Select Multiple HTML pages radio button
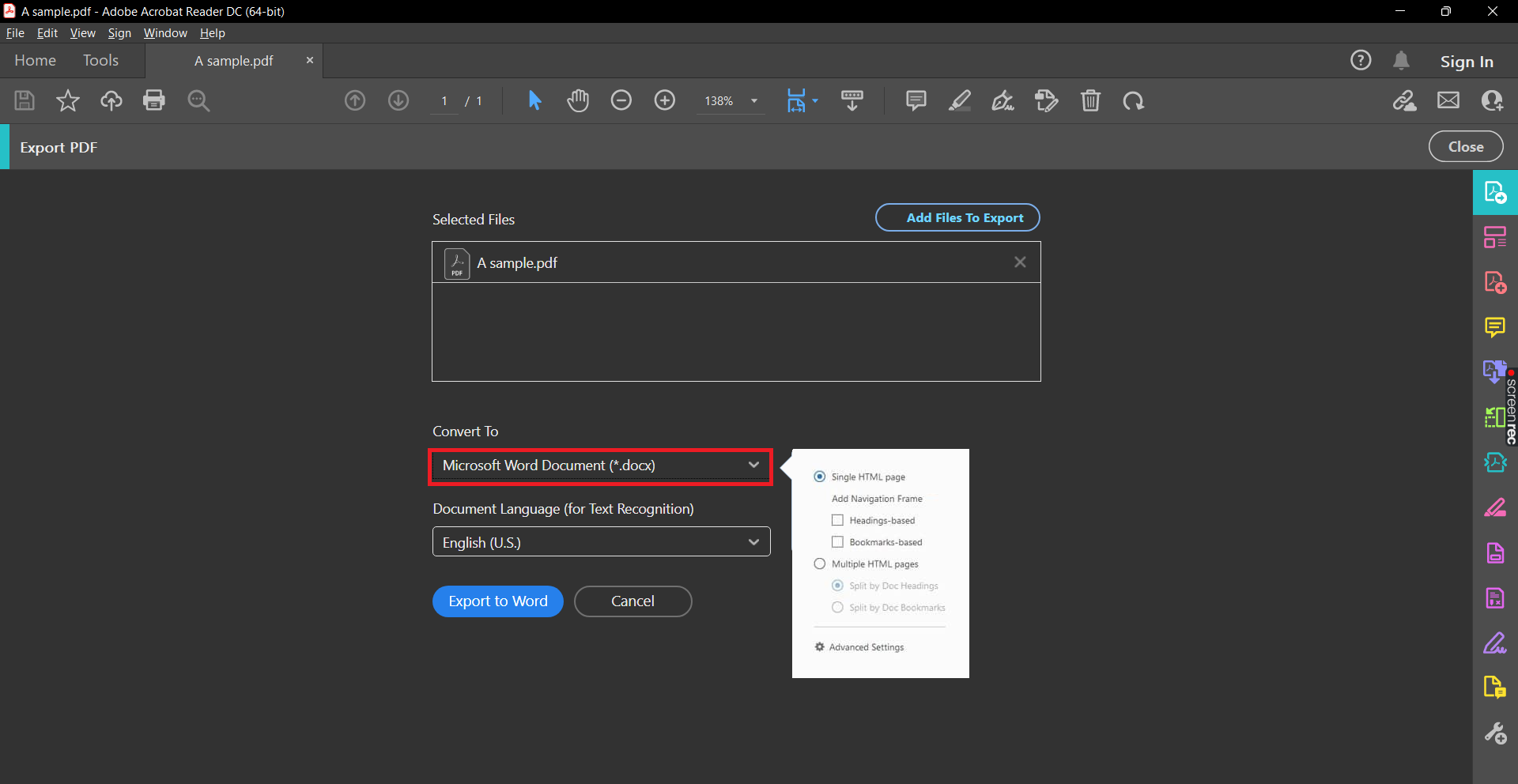Screen dimensions: 1518x784 820,563
